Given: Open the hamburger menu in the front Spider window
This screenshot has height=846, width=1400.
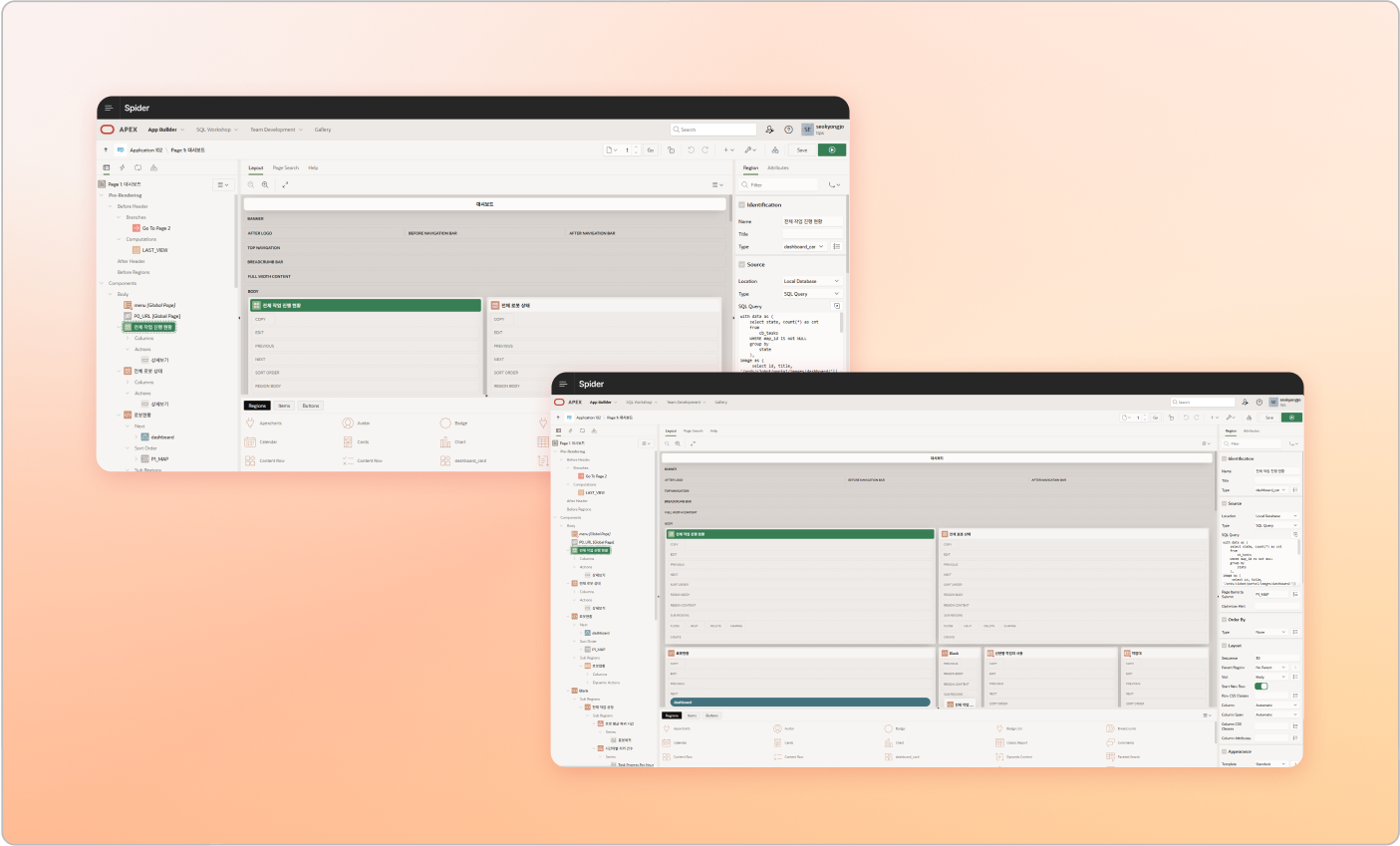Looking at the screenshot, I should point(563,384).
